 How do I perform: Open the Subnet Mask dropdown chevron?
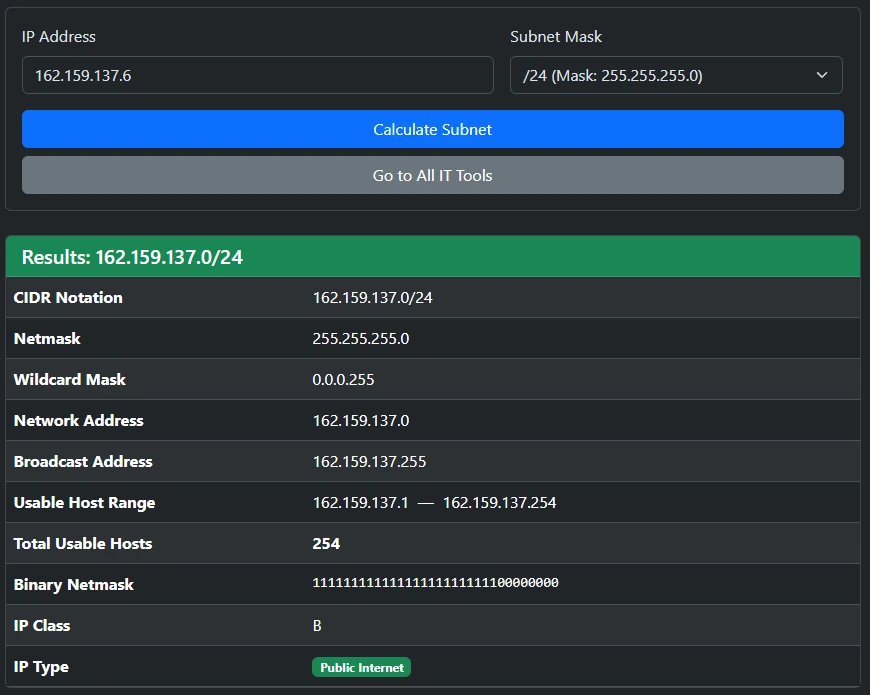point(822,75)
